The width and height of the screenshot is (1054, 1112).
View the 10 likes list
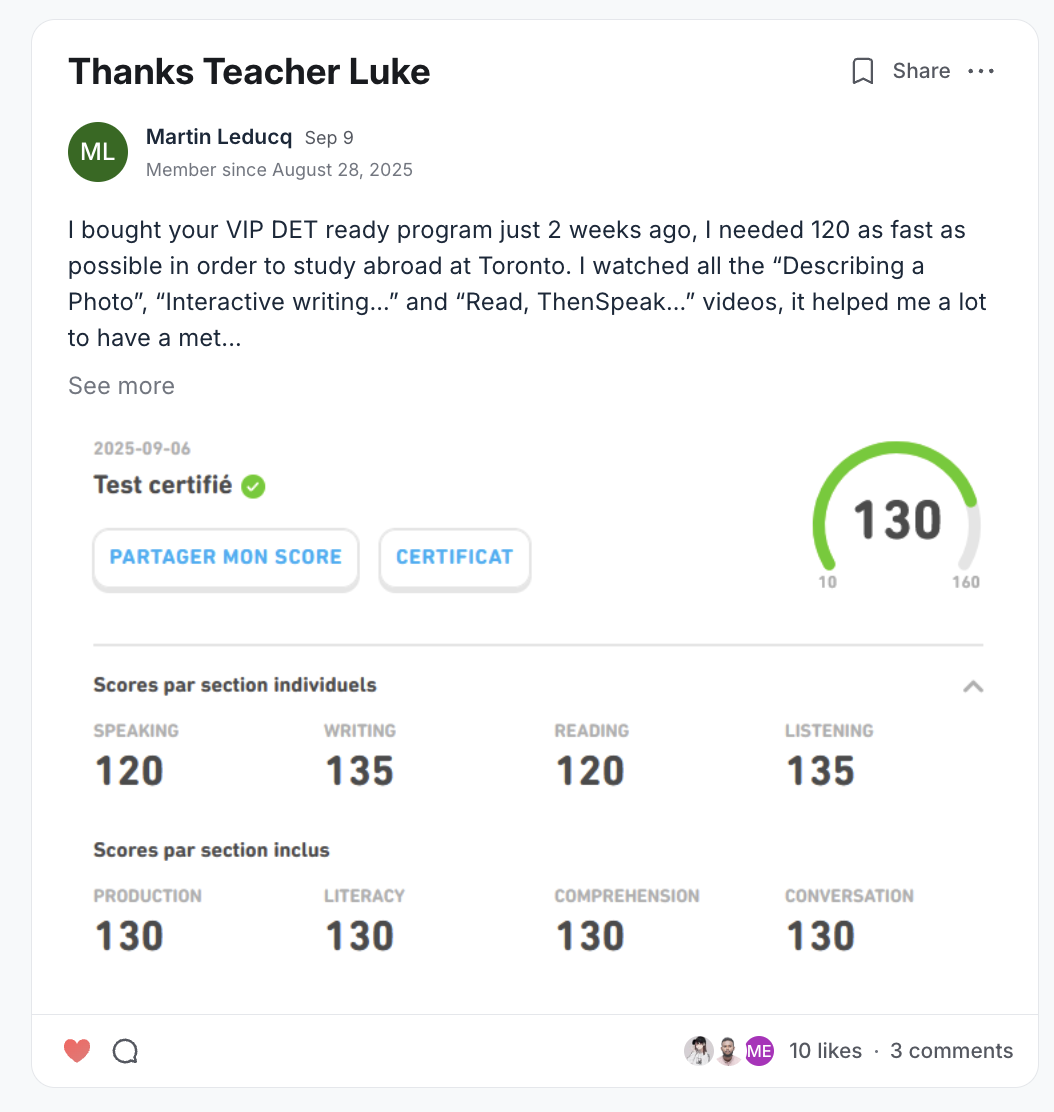[x=825, y=1051]
